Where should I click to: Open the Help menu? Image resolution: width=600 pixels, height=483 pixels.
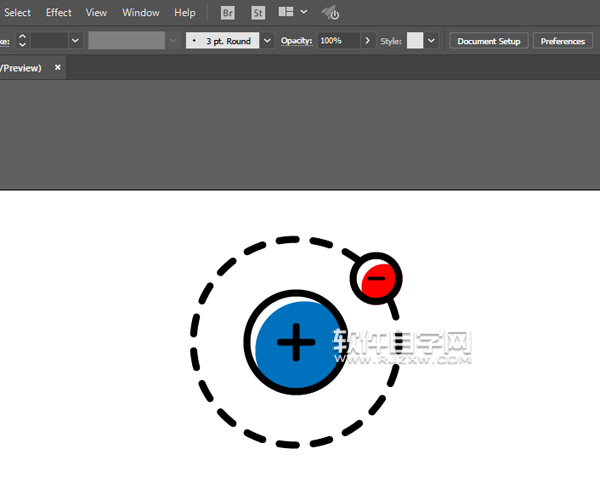tap(185, 13)
